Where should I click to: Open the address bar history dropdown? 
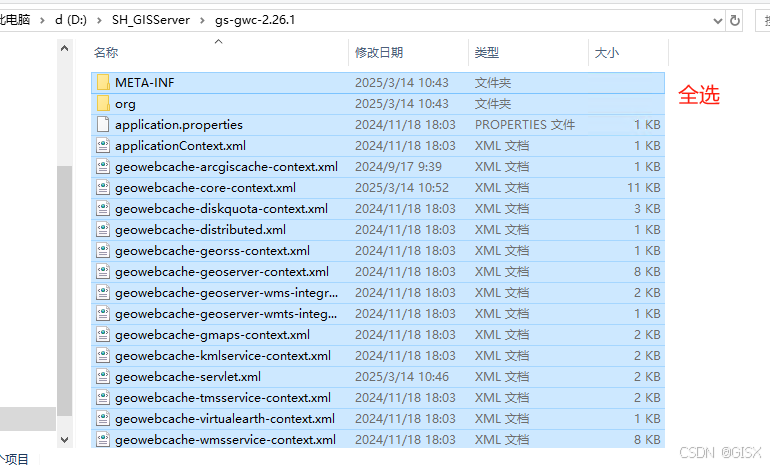(717, 21)
